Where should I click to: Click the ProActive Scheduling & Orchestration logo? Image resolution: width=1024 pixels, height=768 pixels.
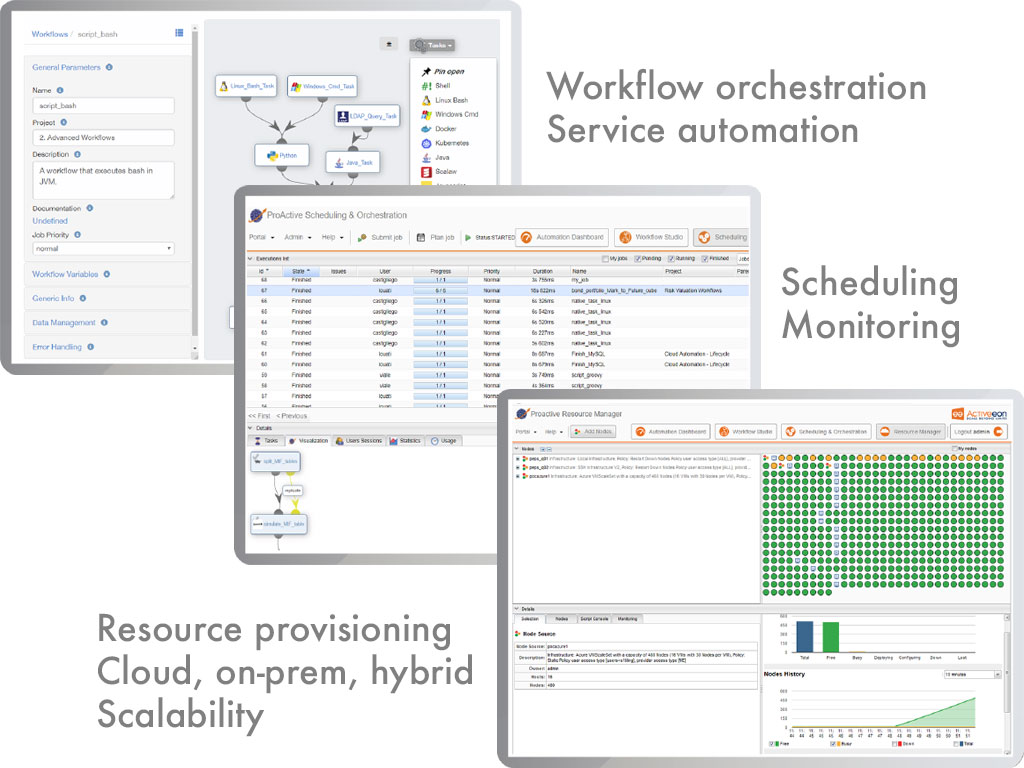(x=257, y=215)
